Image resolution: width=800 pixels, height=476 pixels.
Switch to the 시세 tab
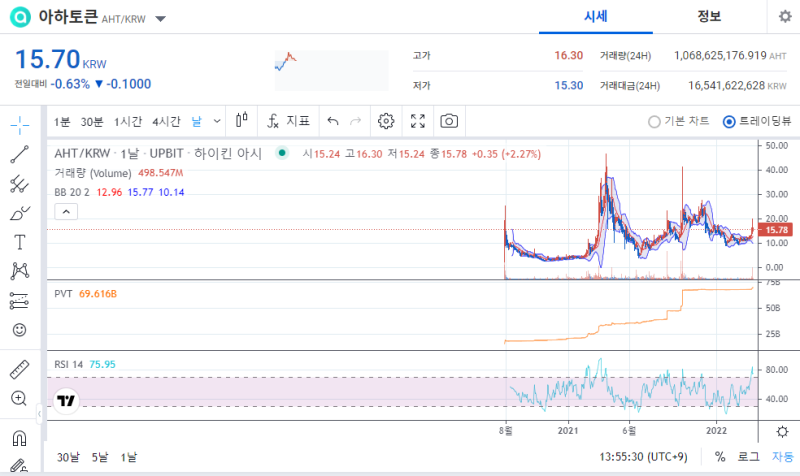pyautogui.click(x=596, y=17)
